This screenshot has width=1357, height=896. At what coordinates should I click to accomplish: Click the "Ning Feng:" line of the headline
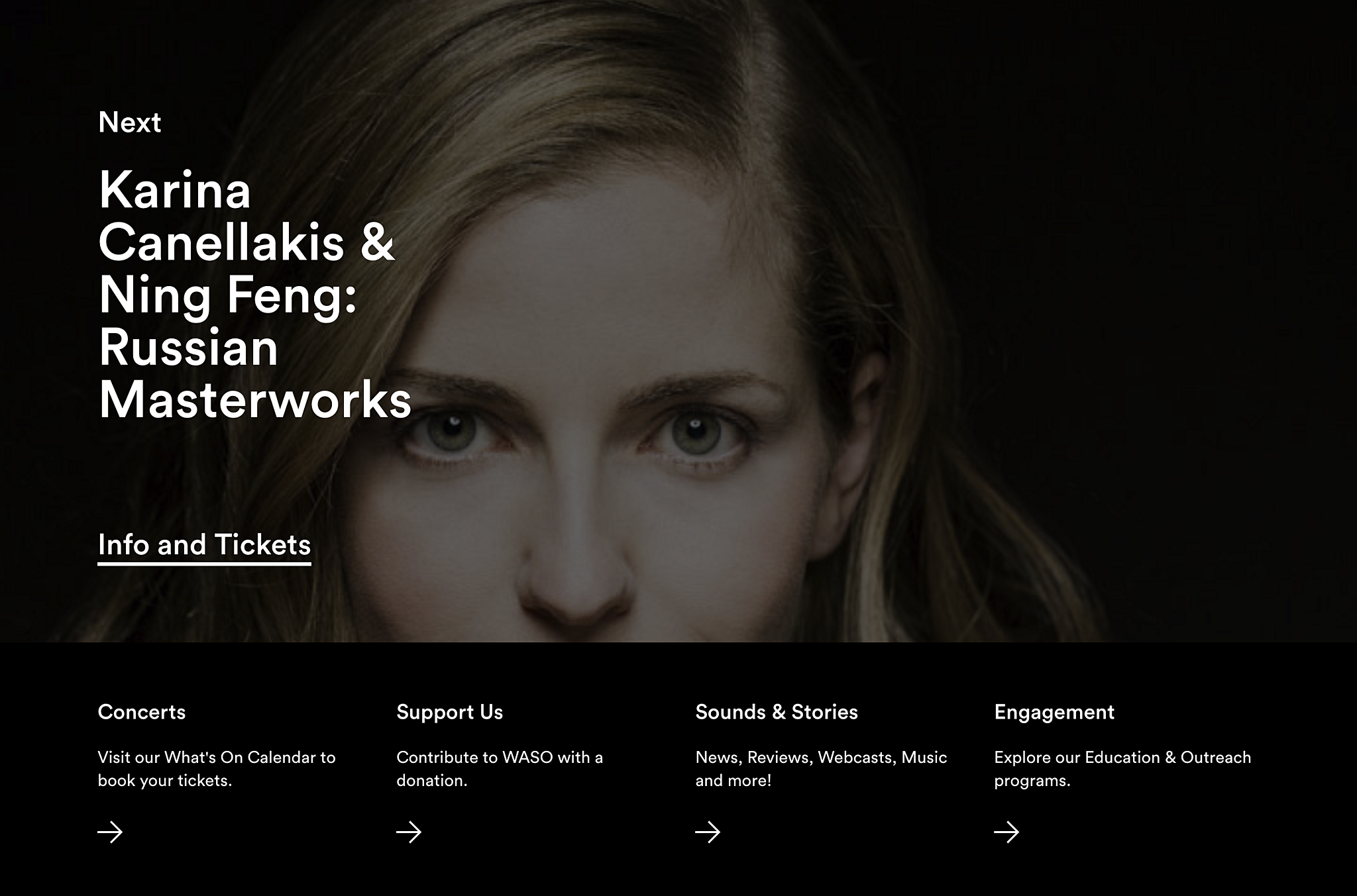[228, 295]
